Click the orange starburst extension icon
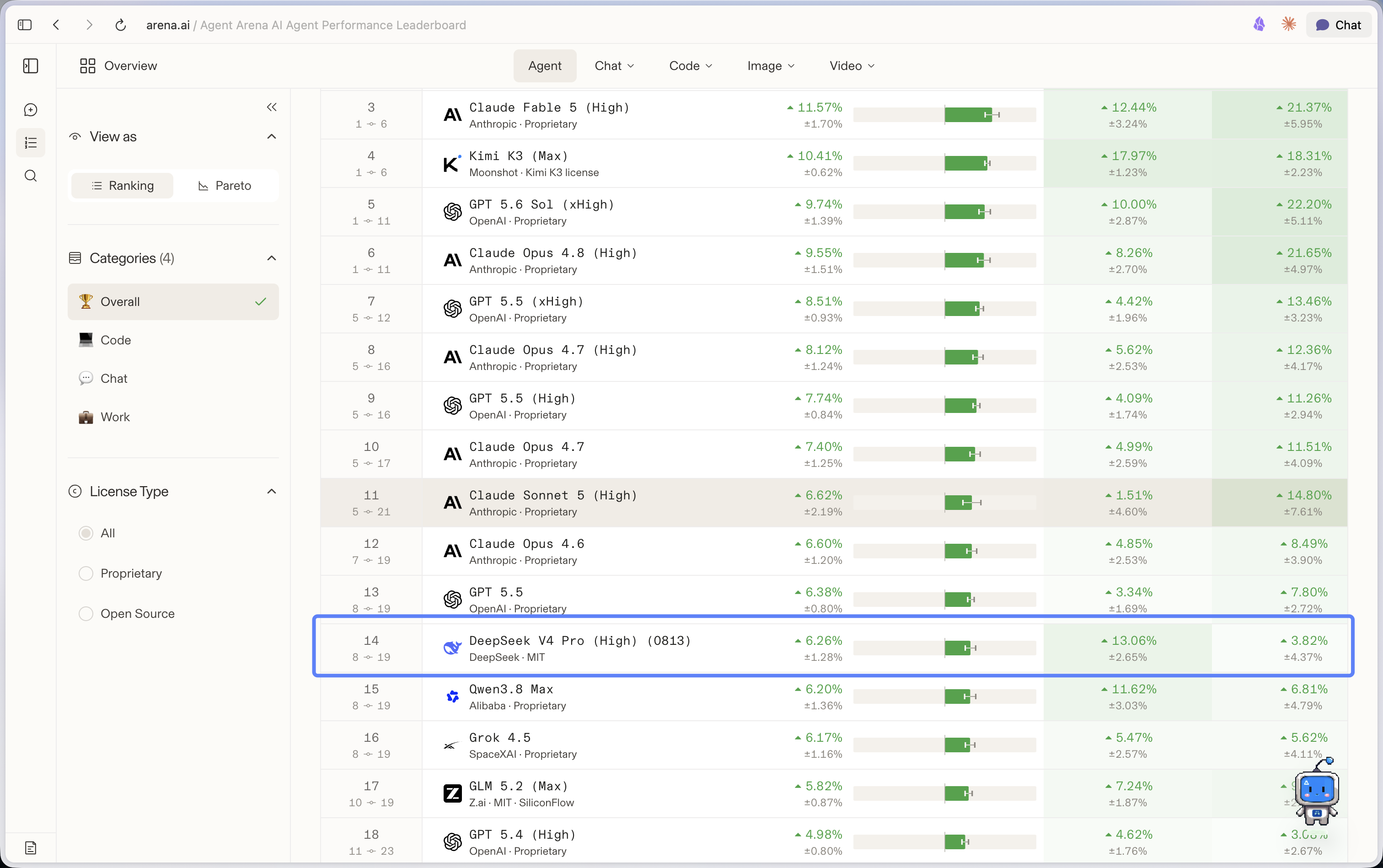The width and height of the screenshot is (1383, 868). point(1289,24)
